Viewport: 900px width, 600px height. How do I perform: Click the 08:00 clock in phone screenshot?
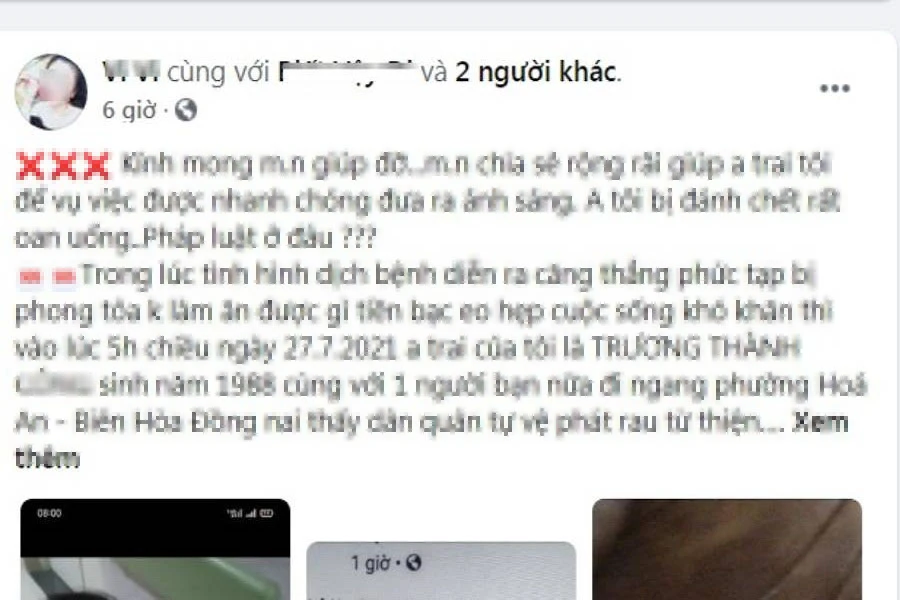click(x=49, y=513)
